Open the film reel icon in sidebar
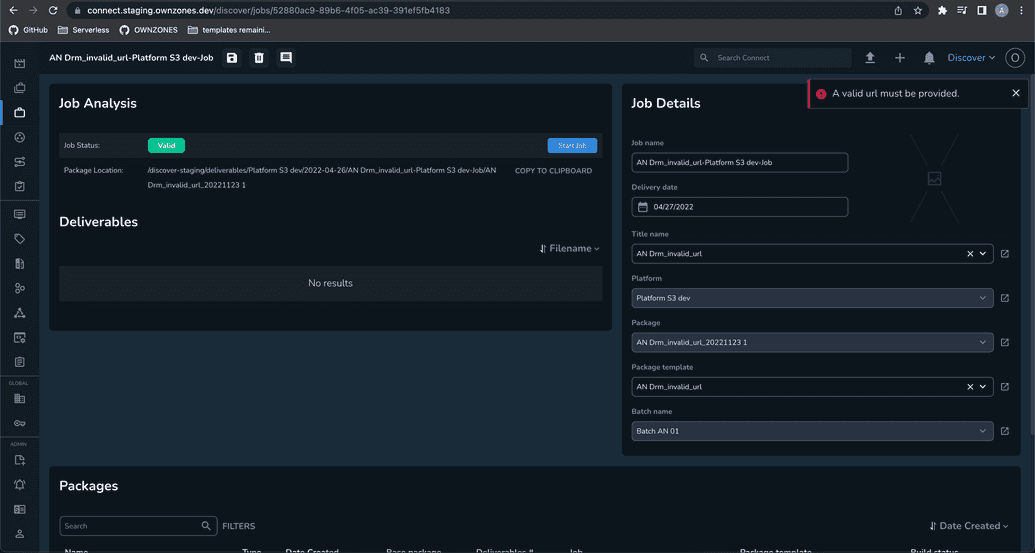 coord(20,137)
